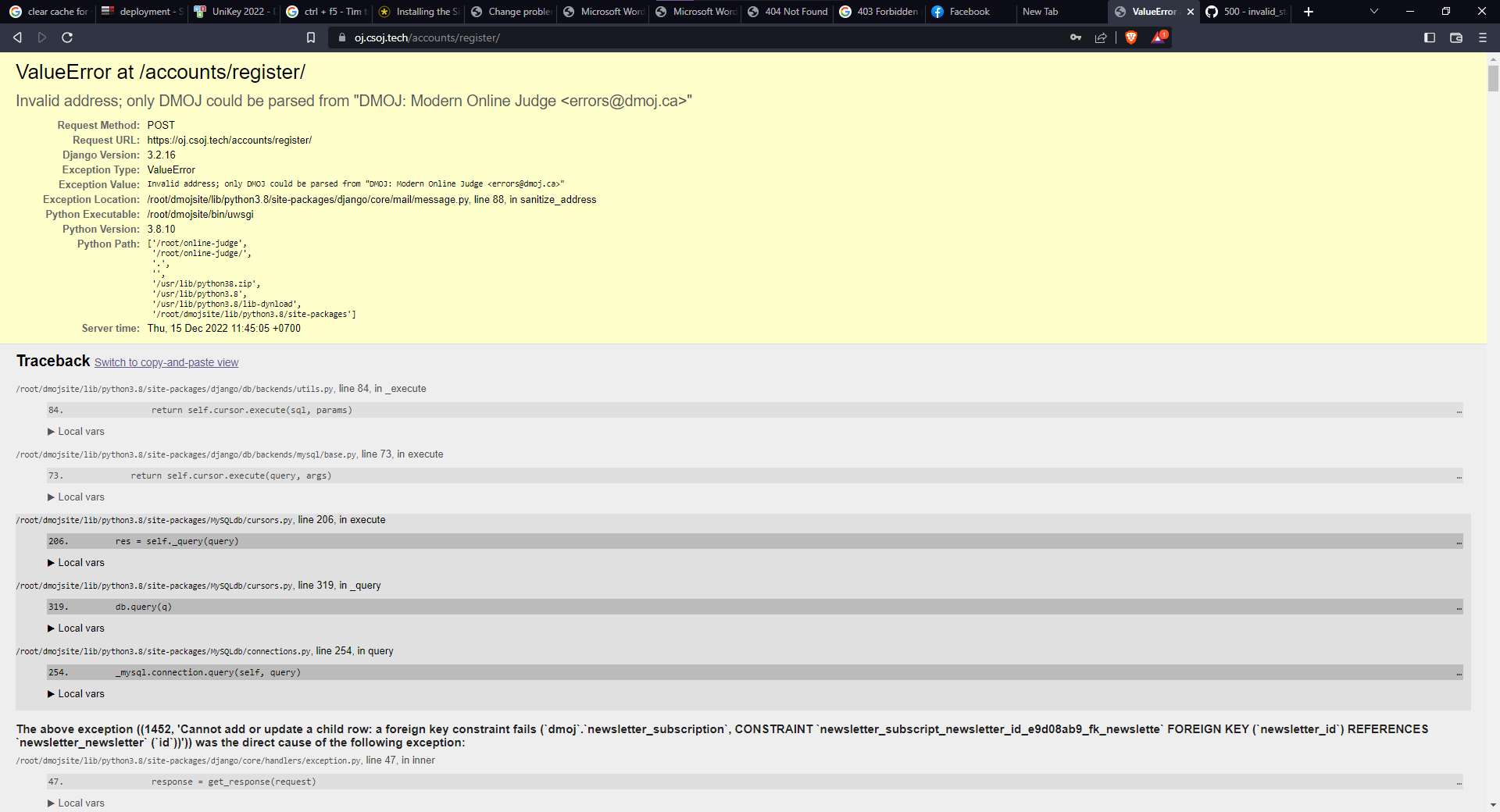The height and width of the screenshot is (812, 1500).
Task: Expand Local vars under the connections.py frame
Action: coord(76,693)
